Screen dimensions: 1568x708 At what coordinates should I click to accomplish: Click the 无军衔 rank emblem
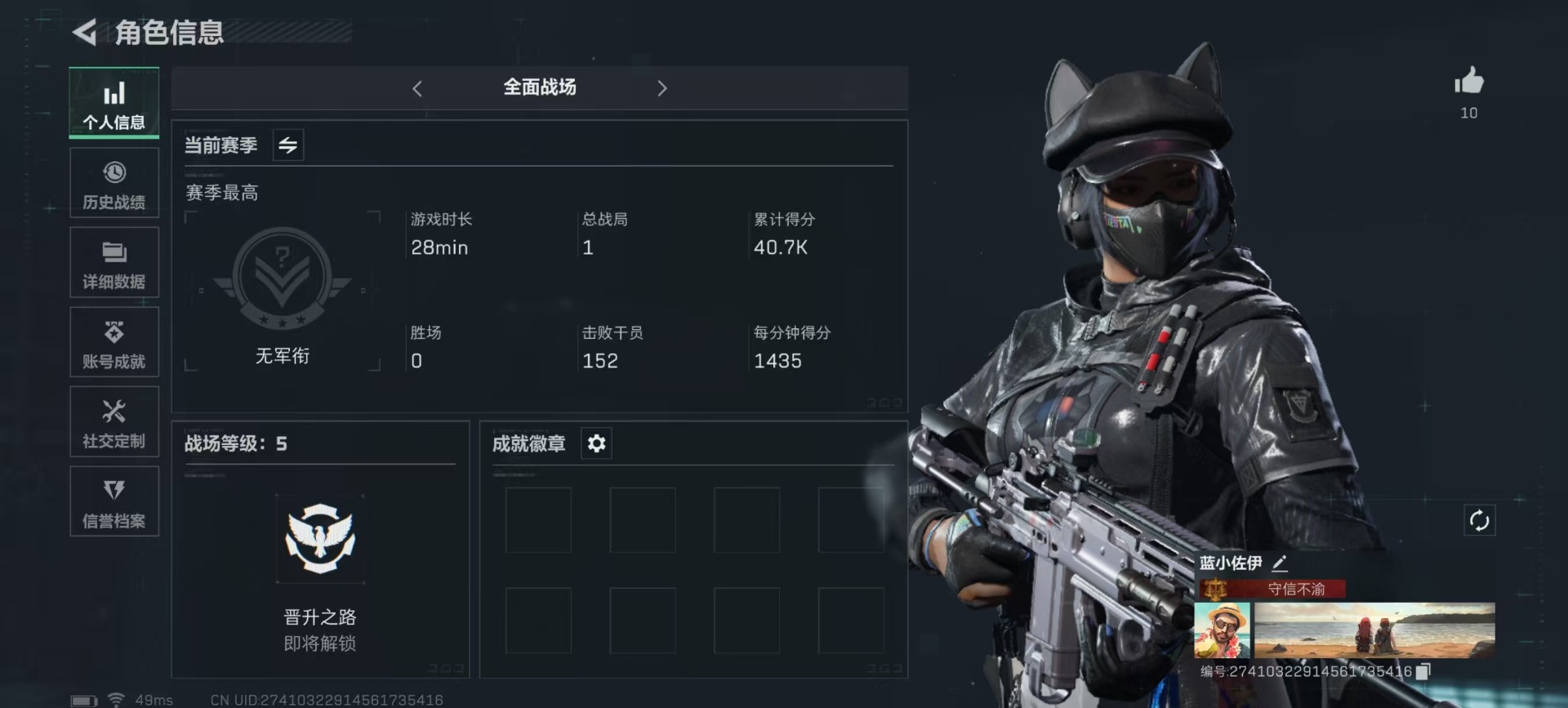[x=283, y=278]
